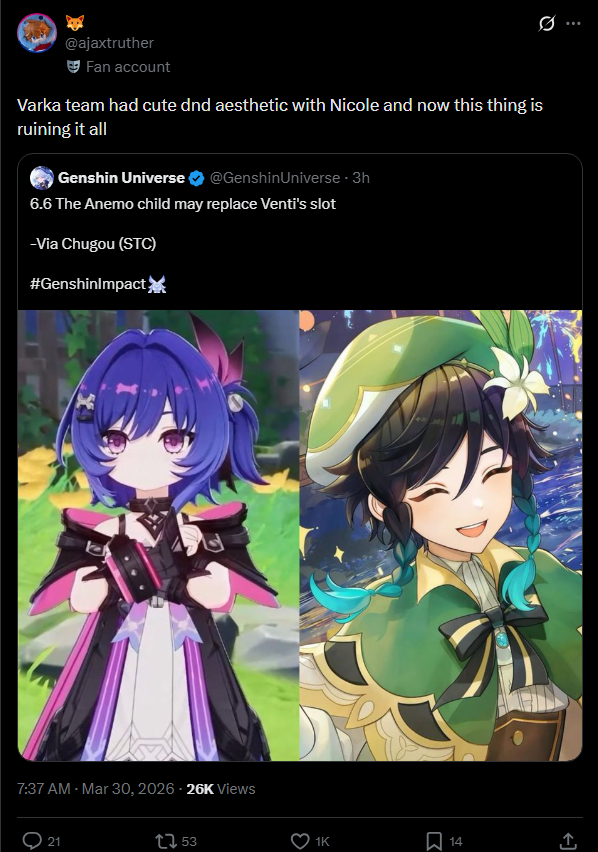Click the @GenshinUniverse handle in quote
The height and width of the screenshot is (852, 598).
275,178
